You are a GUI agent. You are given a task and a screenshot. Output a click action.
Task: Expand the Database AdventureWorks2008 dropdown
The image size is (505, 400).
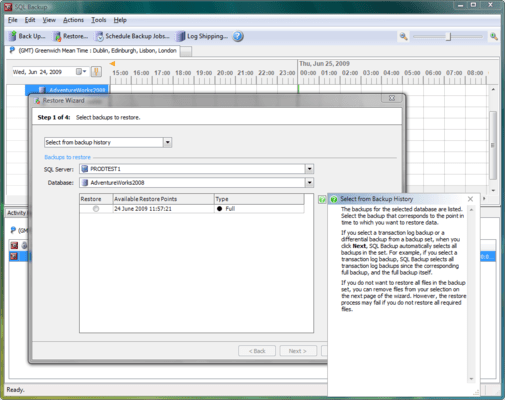(310, 183)
